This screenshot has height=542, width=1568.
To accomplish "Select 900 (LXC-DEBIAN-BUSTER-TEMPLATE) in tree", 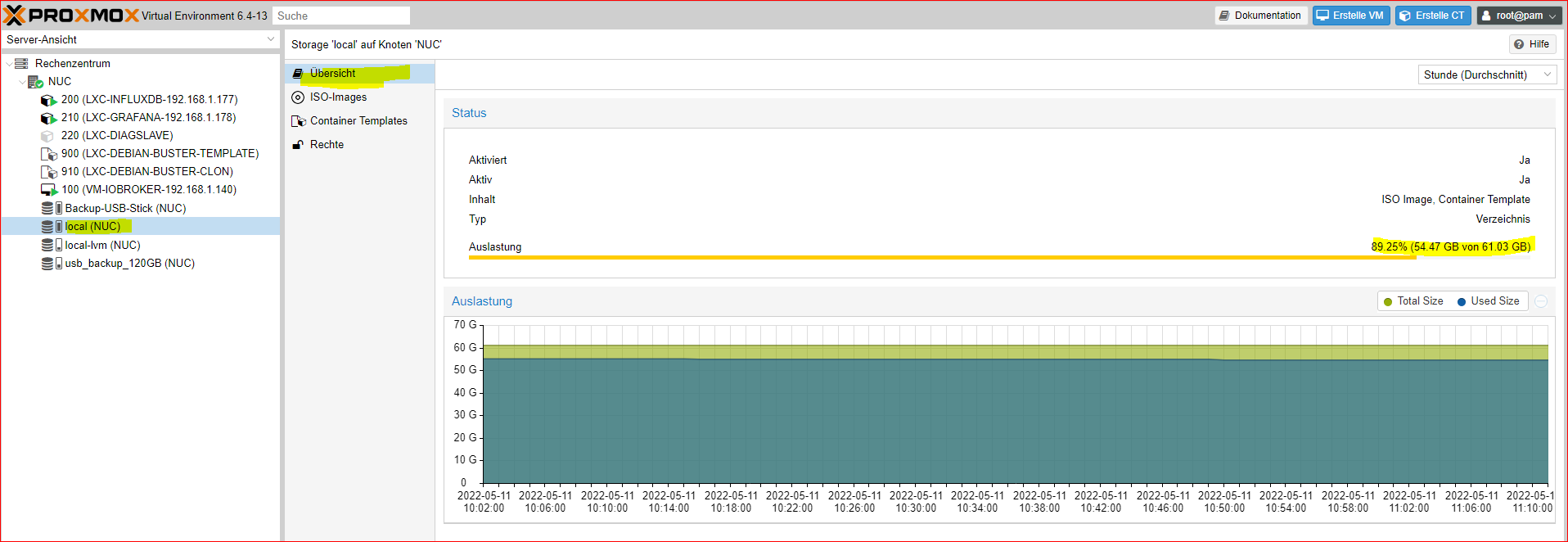I will tap(160, 154).
